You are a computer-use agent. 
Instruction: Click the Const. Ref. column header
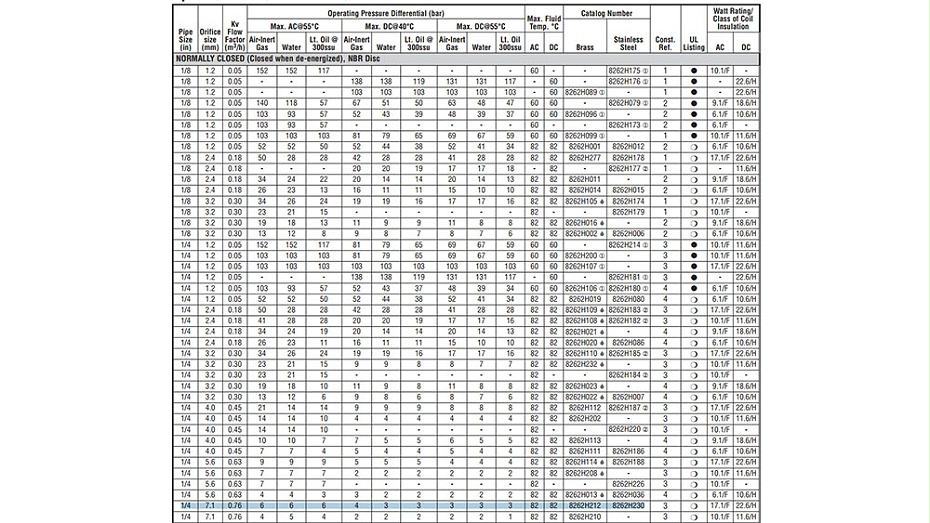665,42
